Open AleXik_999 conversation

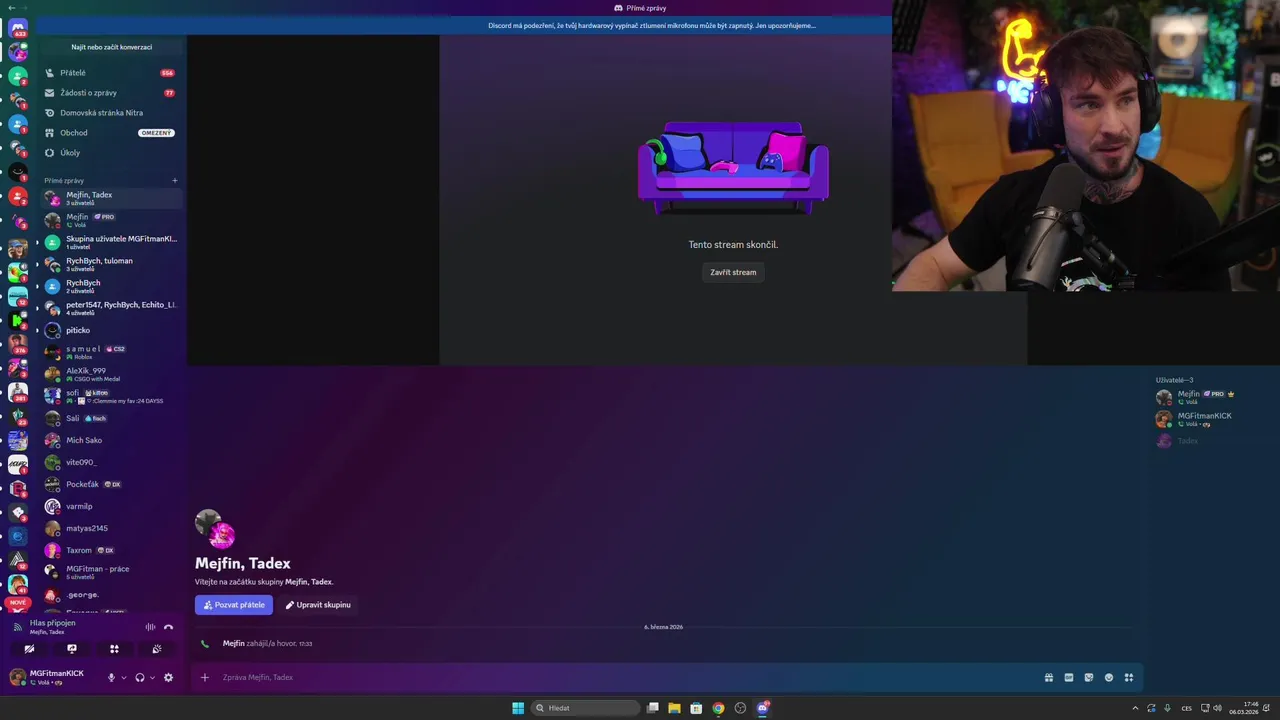[111, 374]
